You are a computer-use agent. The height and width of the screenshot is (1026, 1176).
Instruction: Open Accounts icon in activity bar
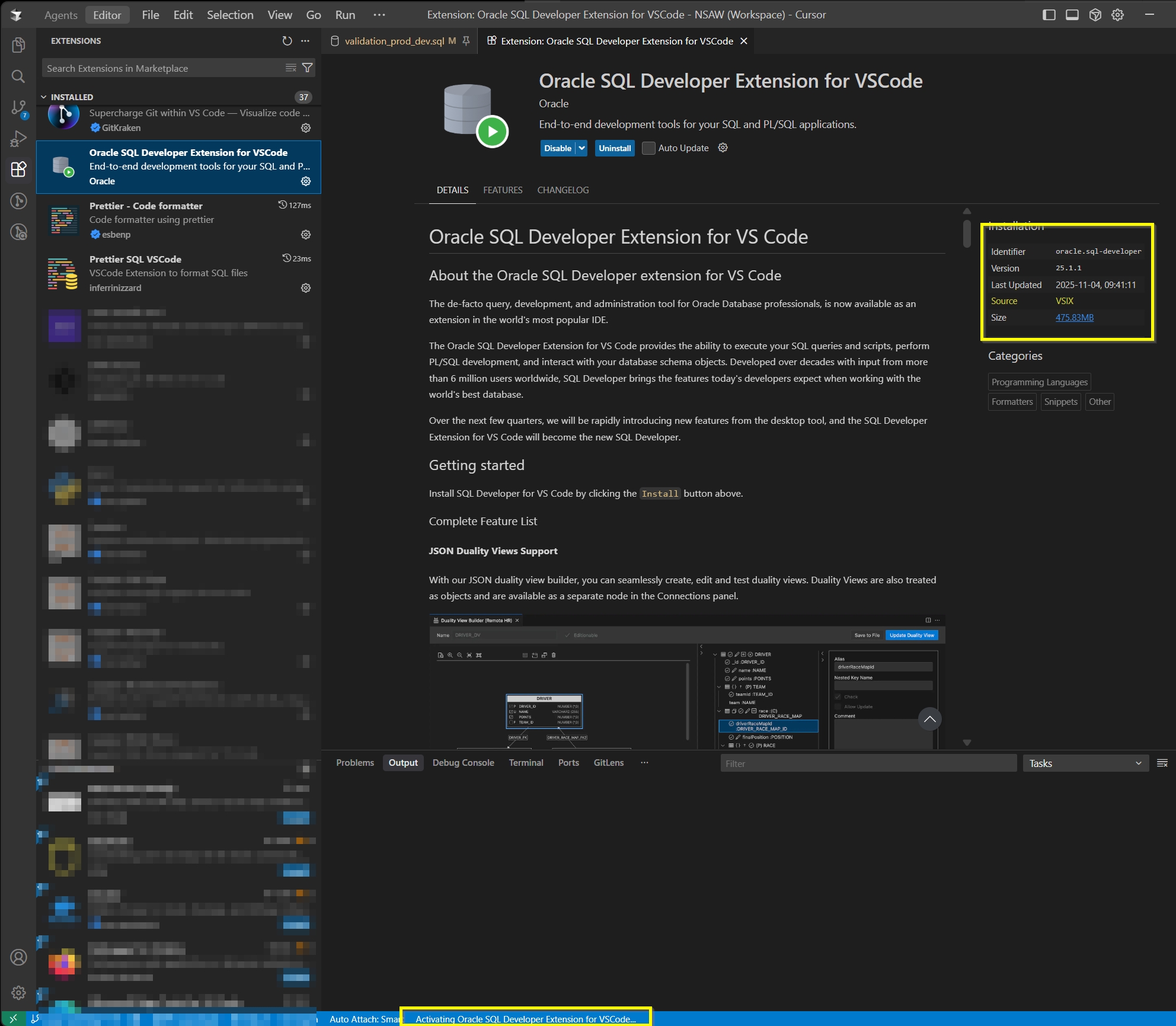[18, 957]
